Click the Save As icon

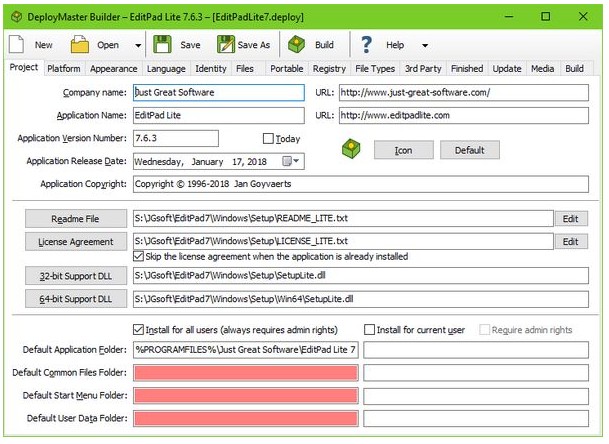226,45
